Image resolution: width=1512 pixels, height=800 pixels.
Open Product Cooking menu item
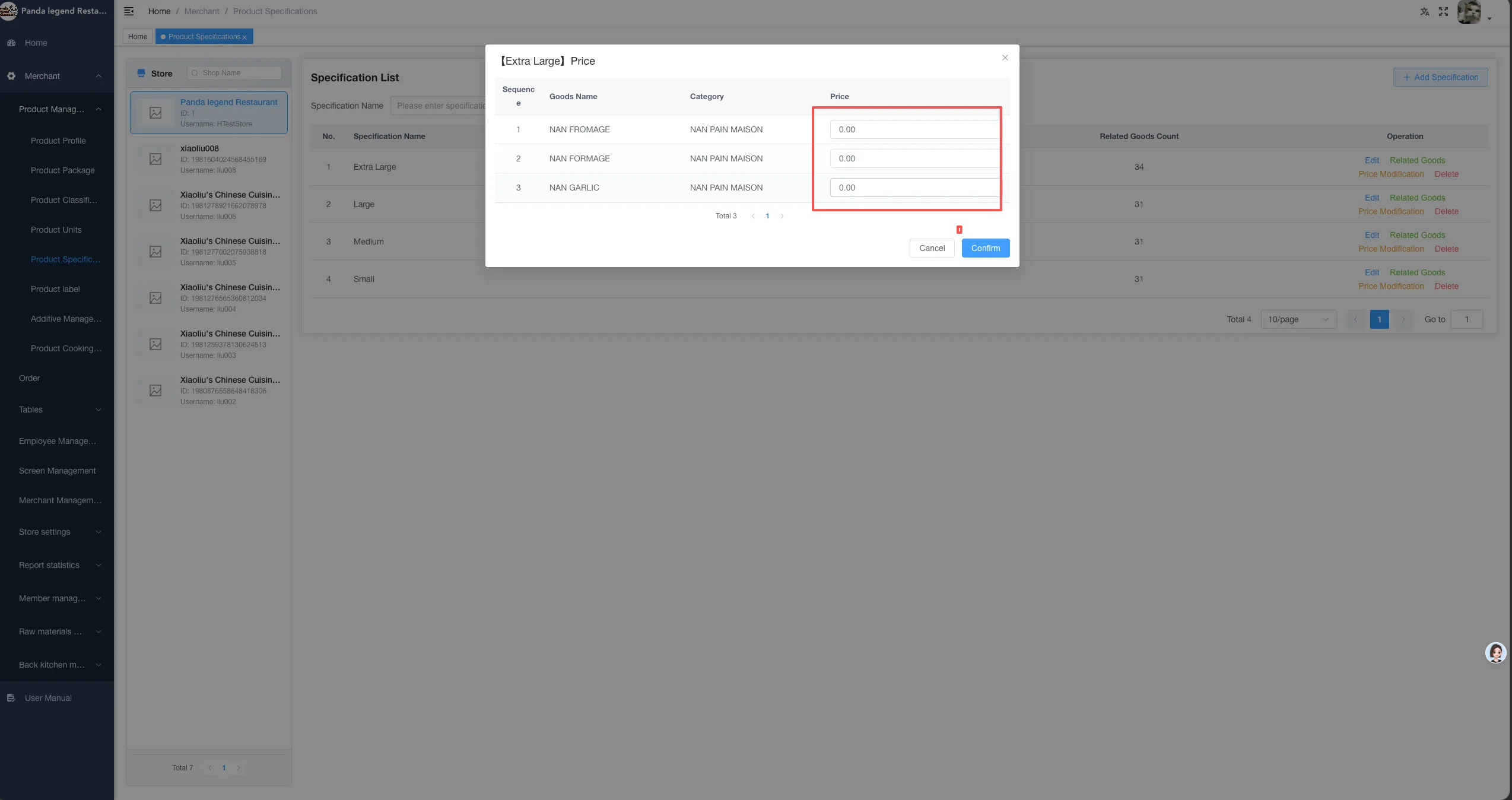(66, 348)
